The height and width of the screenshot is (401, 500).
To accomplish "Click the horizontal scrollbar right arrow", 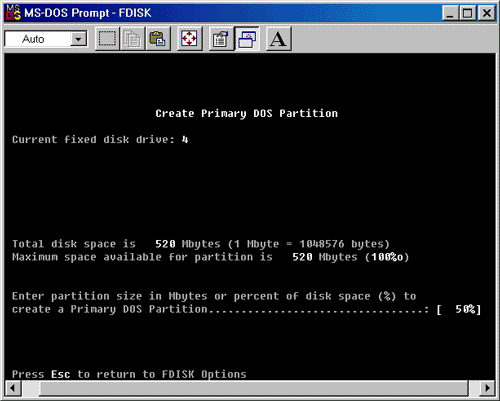I will tap(487, 388).
